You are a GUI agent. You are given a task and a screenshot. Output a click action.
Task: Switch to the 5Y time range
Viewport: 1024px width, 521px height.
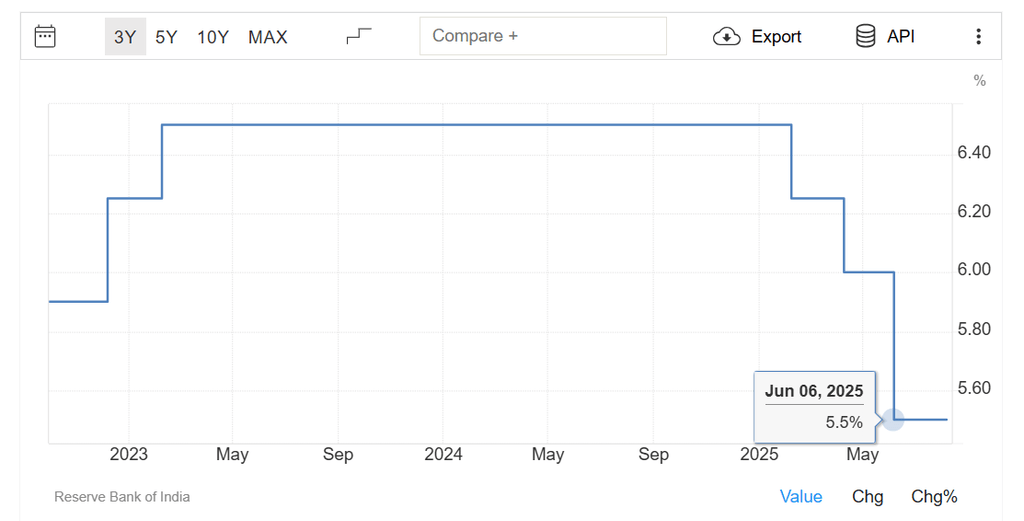(166, 37)
